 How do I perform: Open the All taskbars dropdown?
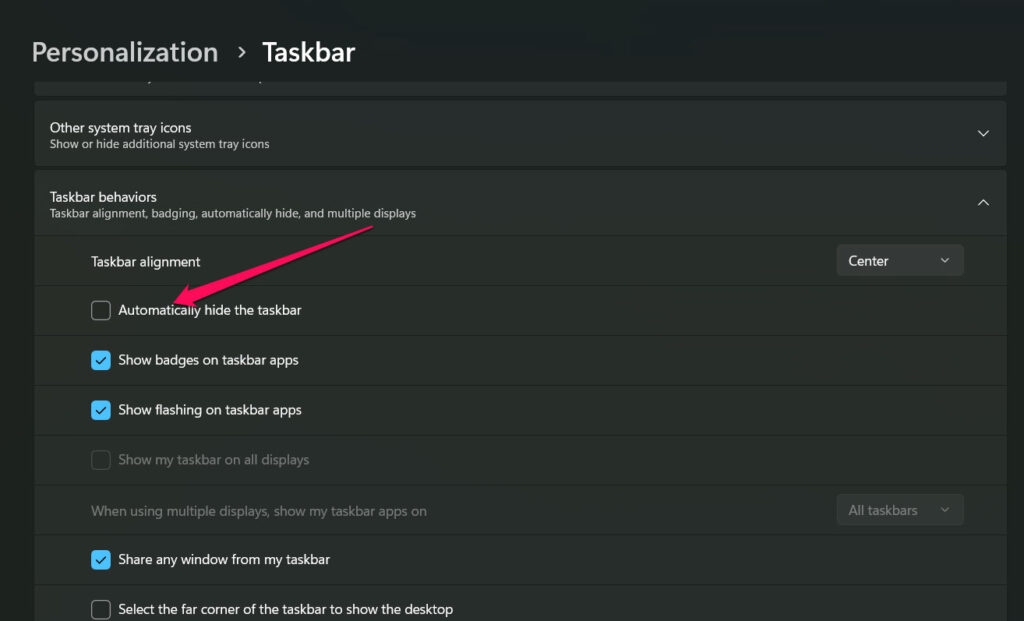899,510
